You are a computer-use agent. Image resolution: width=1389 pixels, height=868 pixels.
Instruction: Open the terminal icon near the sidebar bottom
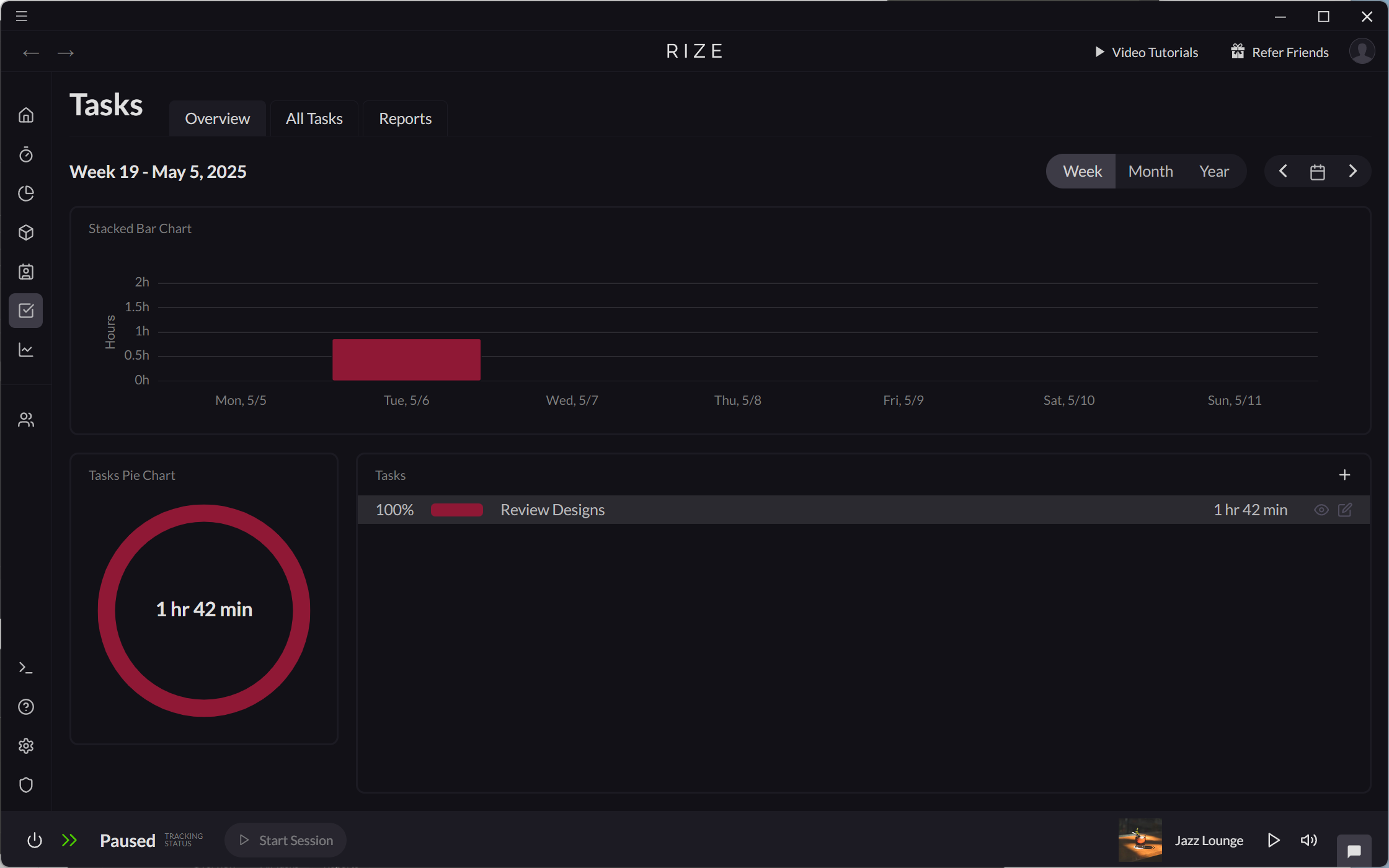(26, 667)
